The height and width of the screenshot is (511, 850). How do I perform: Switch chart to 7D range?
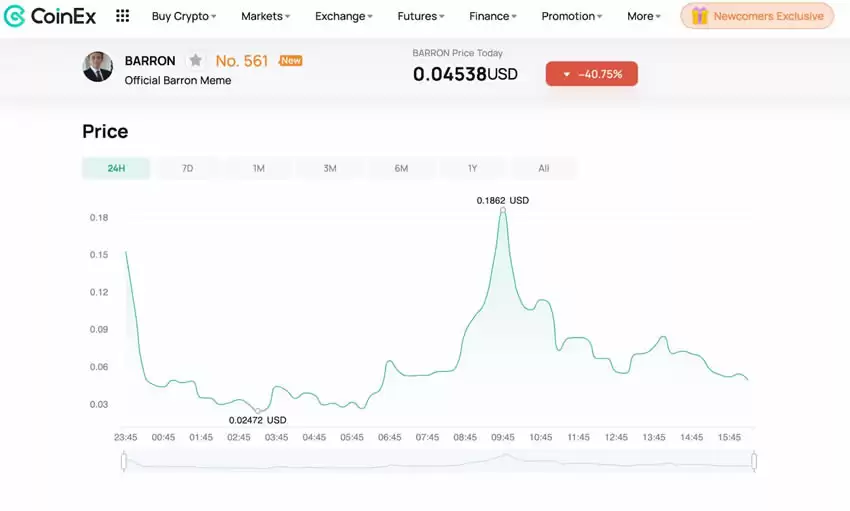tap(187, 168)
